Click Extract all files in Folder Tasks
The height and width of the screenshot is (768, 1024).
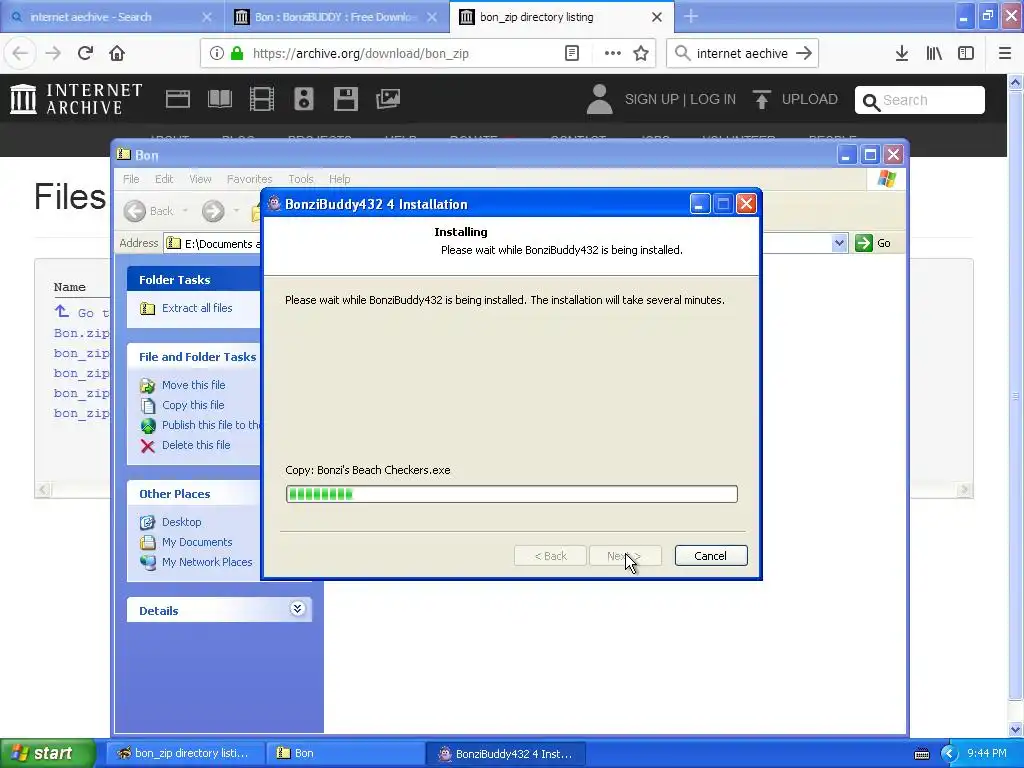(197, 308)
